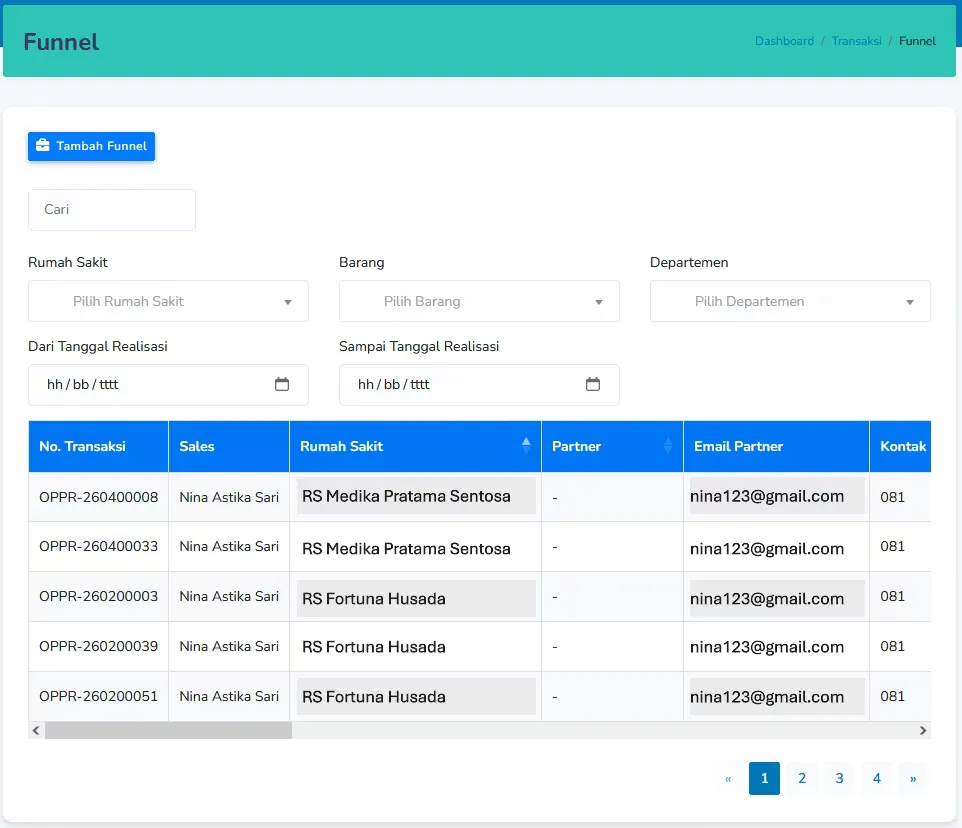
Task: Click Nina Astika Sari in row OPPR-260400008
Action: pyautogui.click(x=229, y=497)
